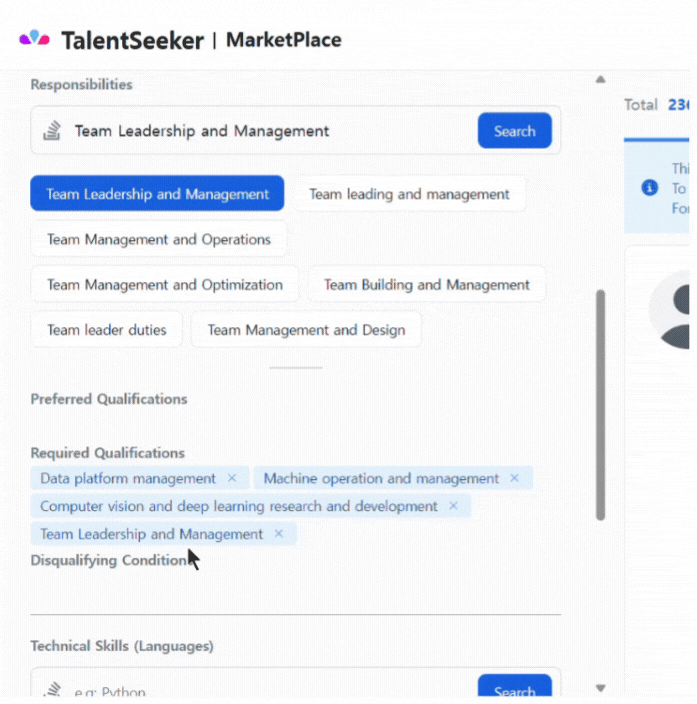Click Machine operation and management tag text
This screenshot has width=697, height=704.
pyautogui.click(x=381, y=478)
